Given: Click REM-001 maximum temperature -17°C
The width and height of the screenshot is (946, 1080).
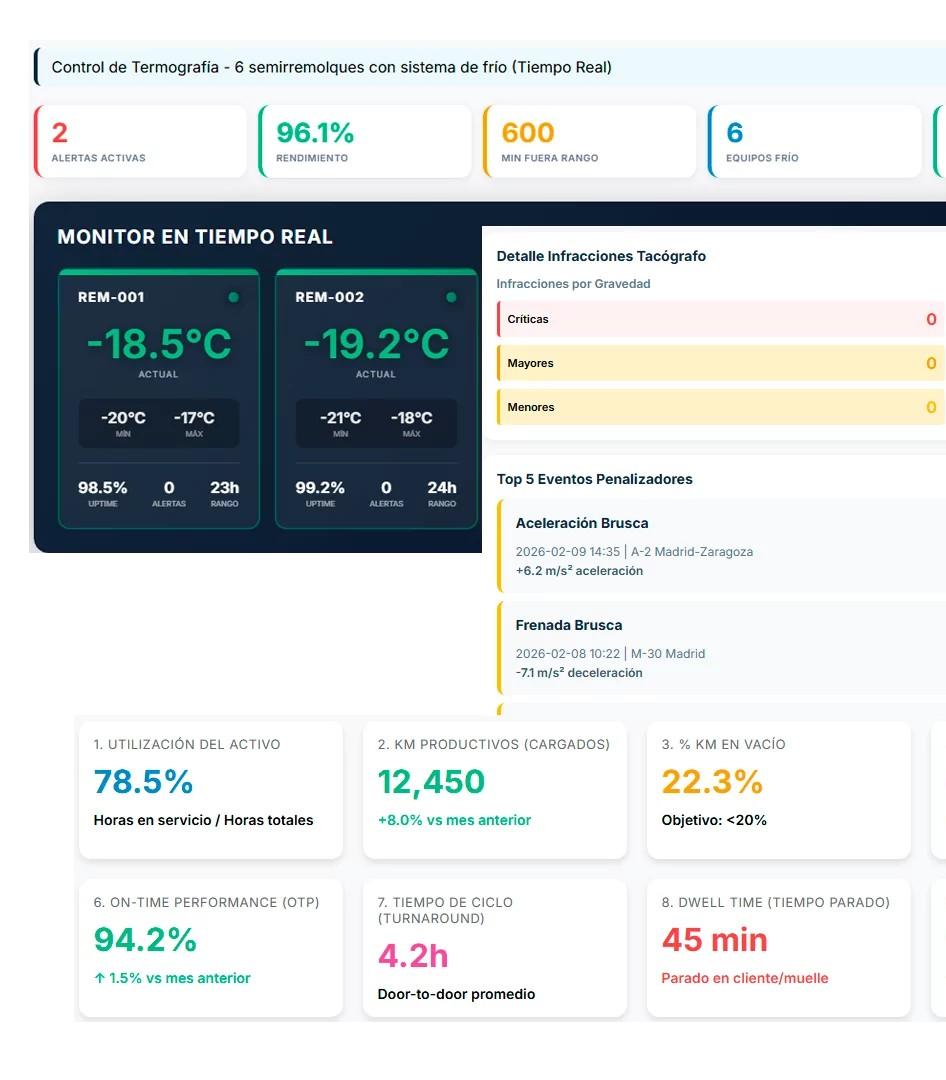Looking at the screenshot, I should click(x=194, y=418).
